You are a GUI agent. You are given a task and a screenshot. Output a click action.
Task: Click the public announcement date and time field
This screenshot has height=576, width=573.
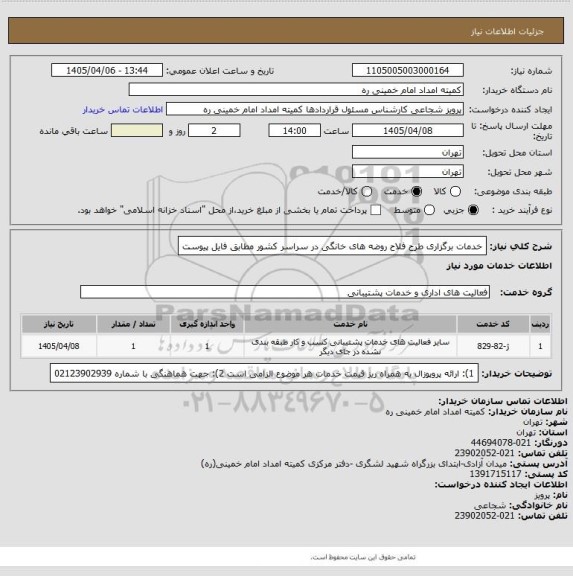pos(107,70)
